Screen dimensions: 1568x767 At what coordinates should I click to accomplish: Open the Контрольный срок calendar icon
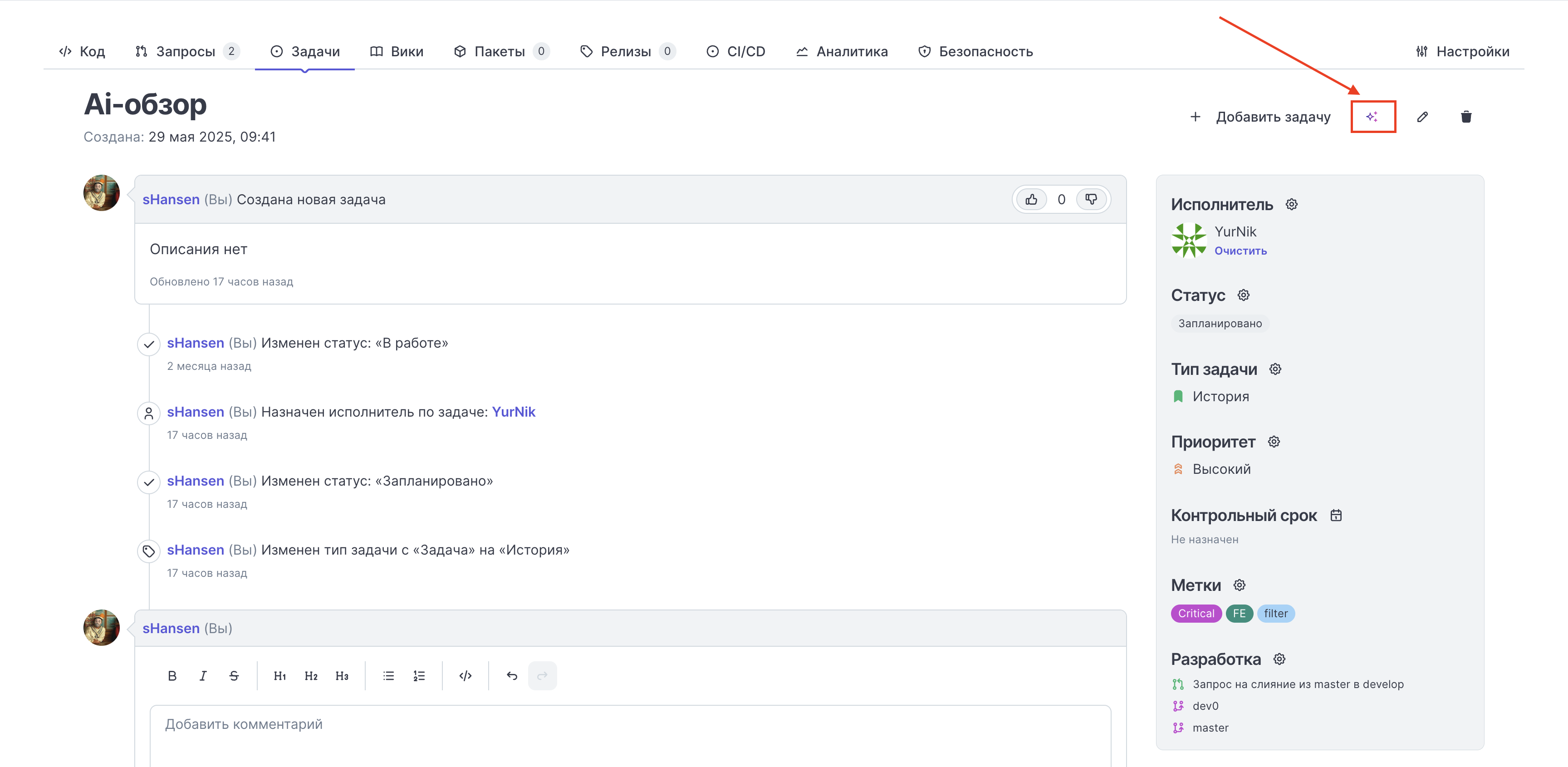[x=1336, y=516]
